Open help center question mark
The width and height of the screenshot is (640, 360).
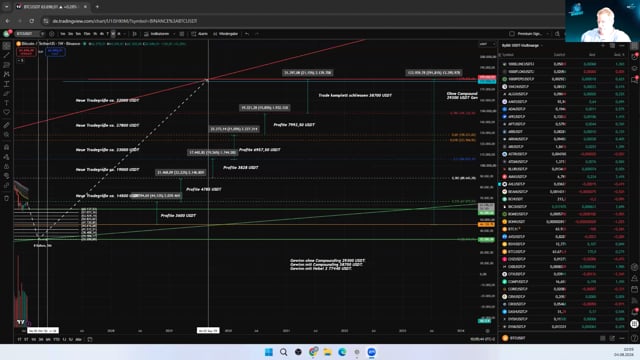(634, 338)
